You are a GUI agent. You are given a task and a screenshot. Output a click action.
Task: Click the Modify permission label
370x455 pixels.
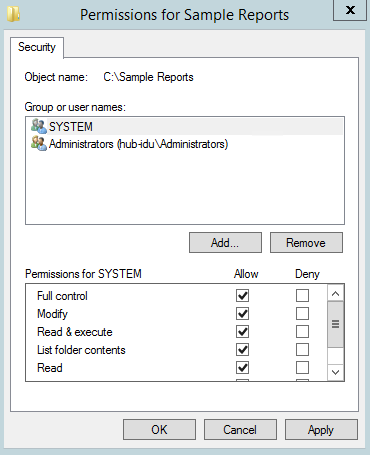52,314
